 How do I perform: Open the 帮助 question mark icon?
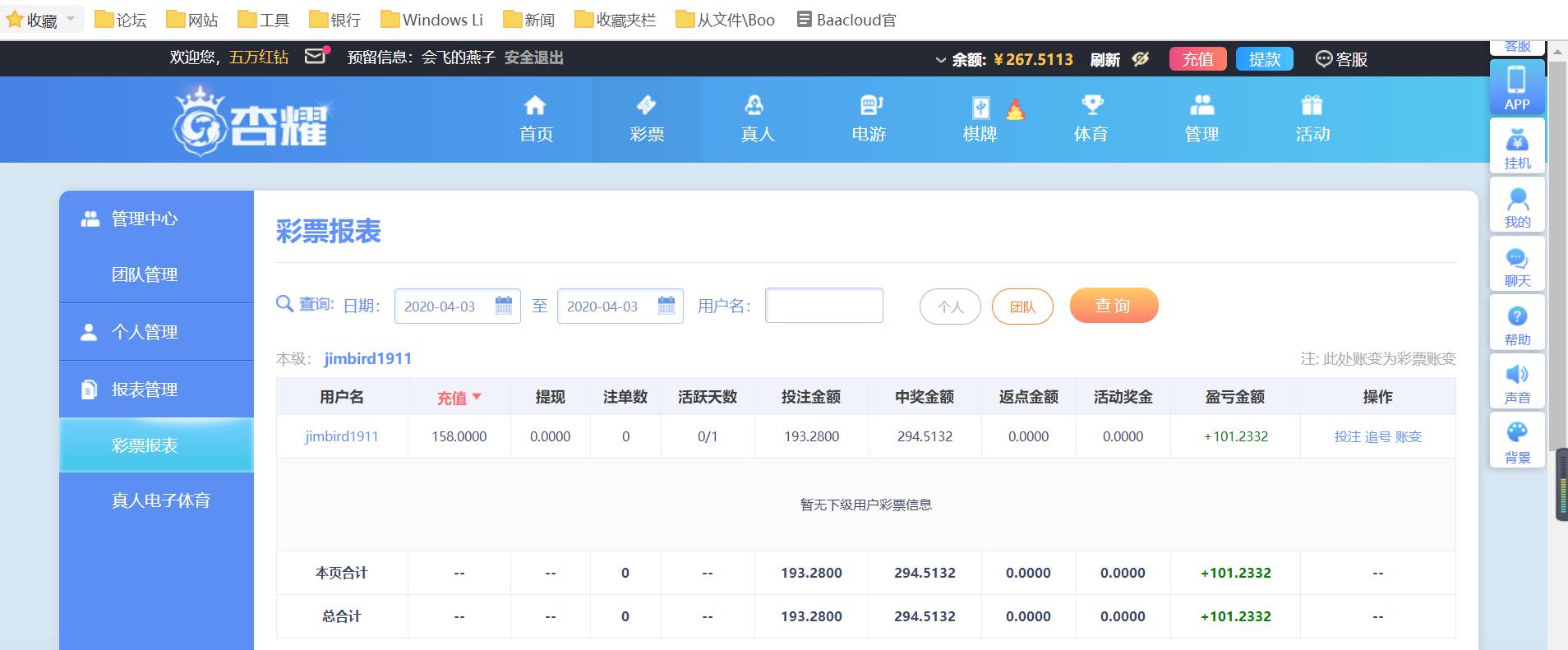coord(1516,317)
